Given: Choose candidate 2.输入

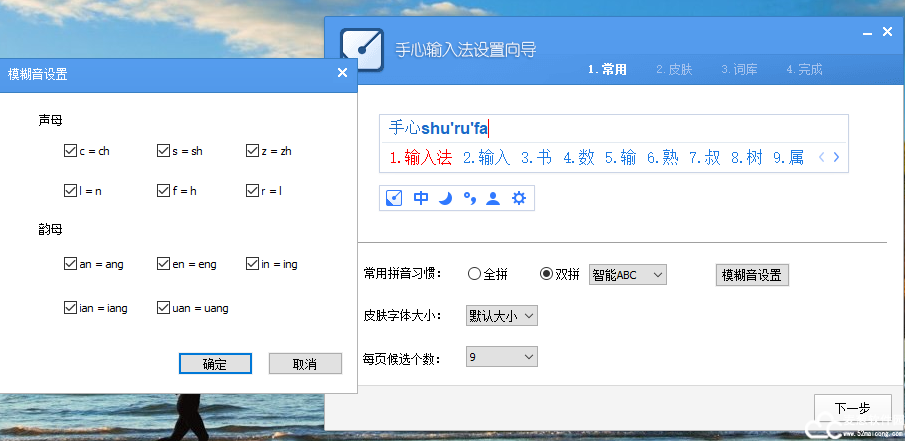Looking at the screenshot, I should (487, 158).
